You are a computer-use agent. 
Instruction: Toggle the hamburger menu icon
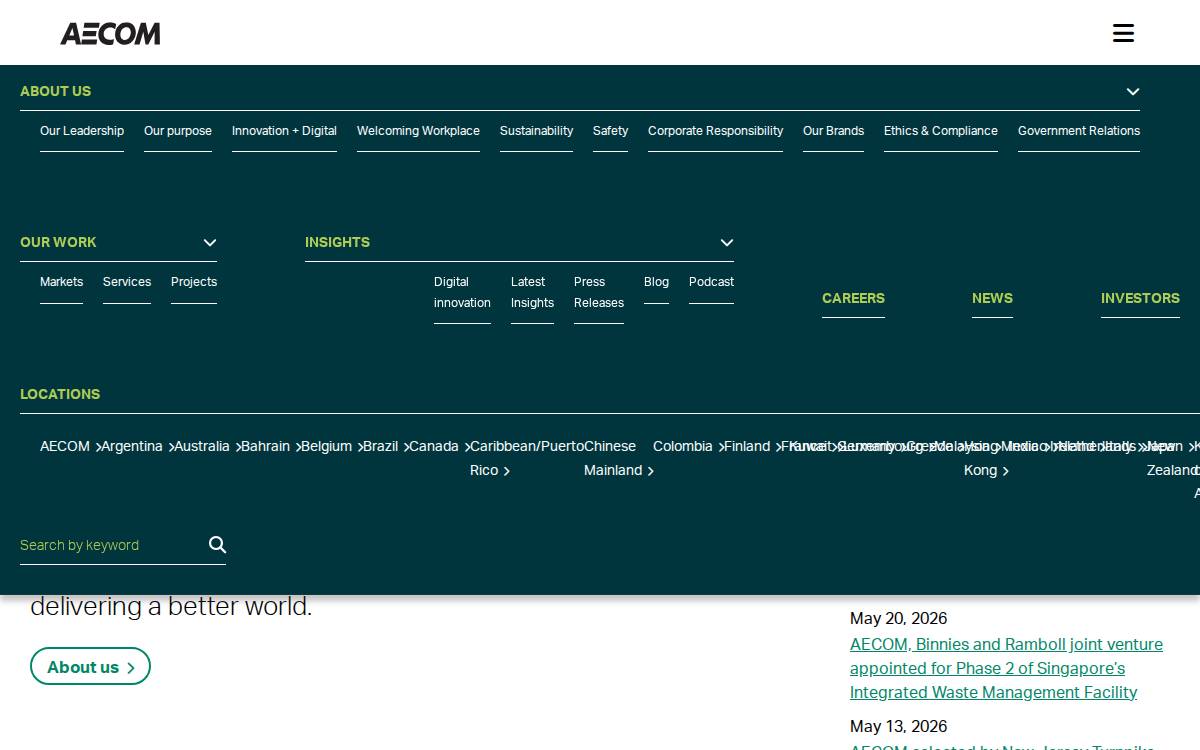tap(1123, 33)
